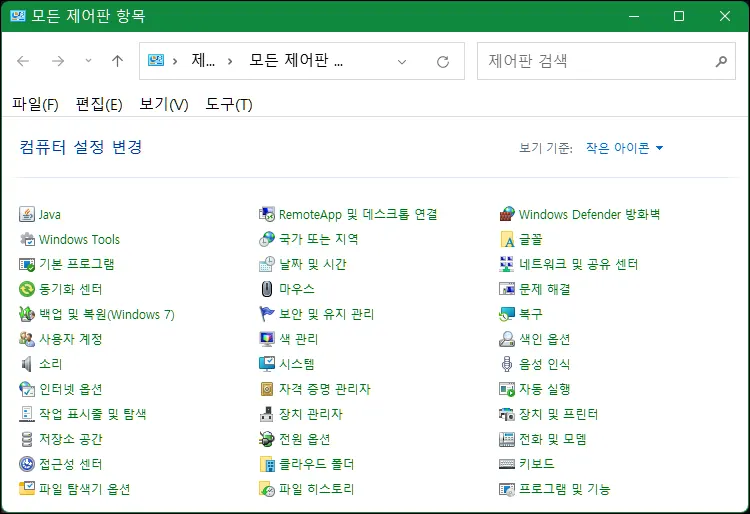The image size is (750, 514).
Task: Click the 색 관리 monitor icon
Action: pos(267,339)
